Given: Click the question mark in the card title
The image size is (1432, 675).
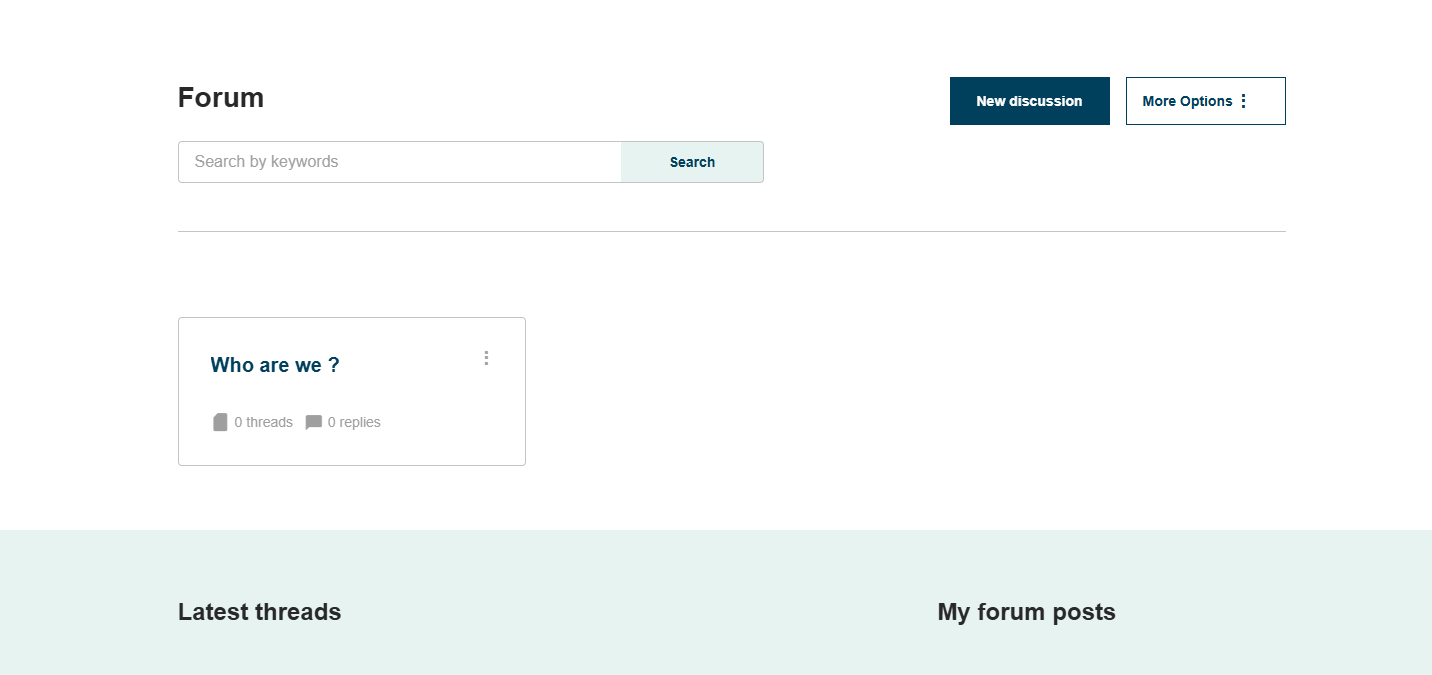Looking at the screenshot, I should coord(334,365).
